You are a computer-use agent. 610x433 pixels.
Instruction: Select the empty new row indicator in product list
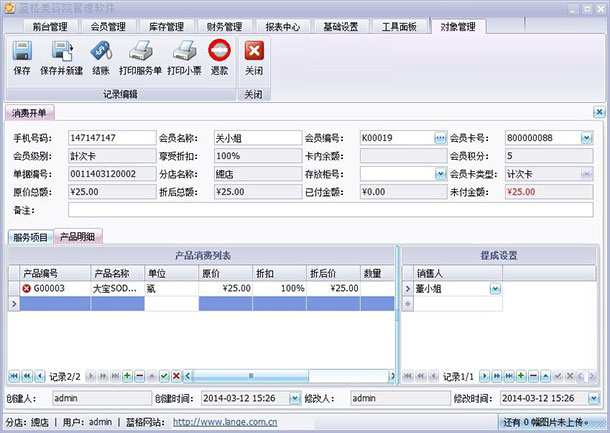point(14,303)
